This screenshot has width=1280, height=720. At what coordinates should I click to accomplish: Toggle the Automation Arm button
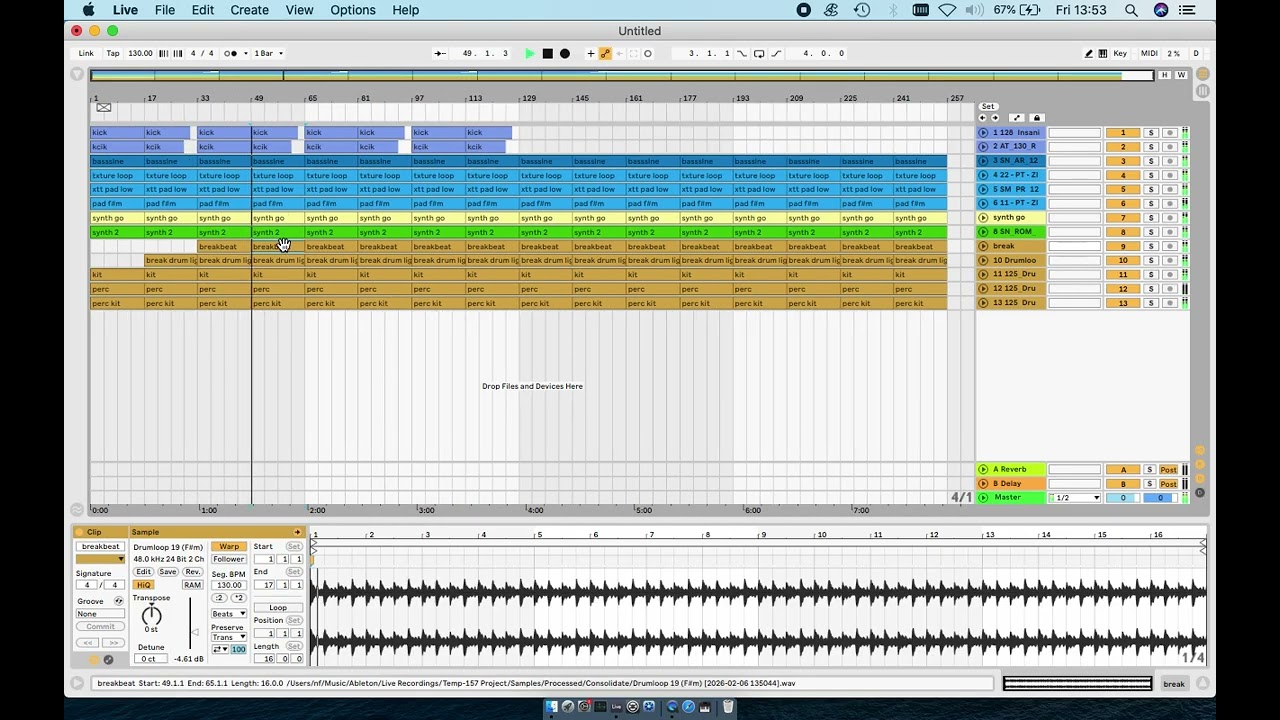[x=605, y=53]
